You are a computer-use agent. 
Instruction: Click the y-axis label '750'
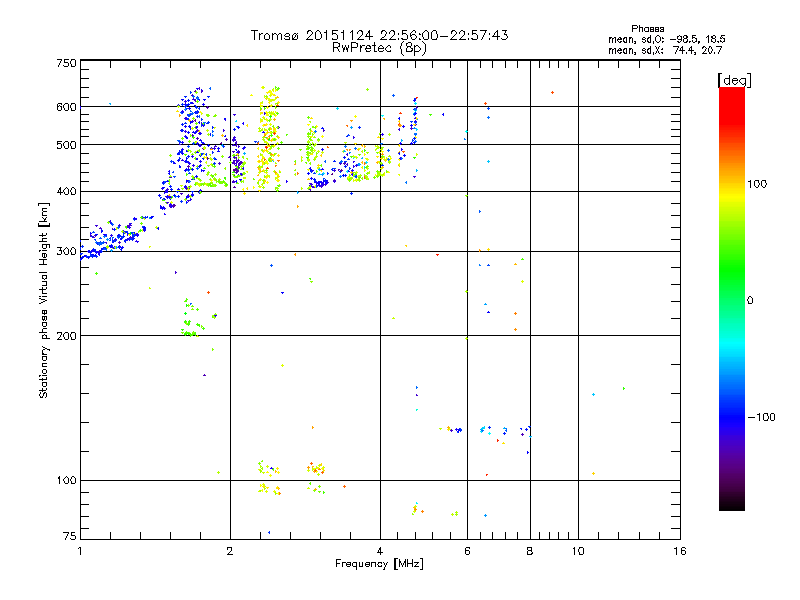click(x=67, y=63)
